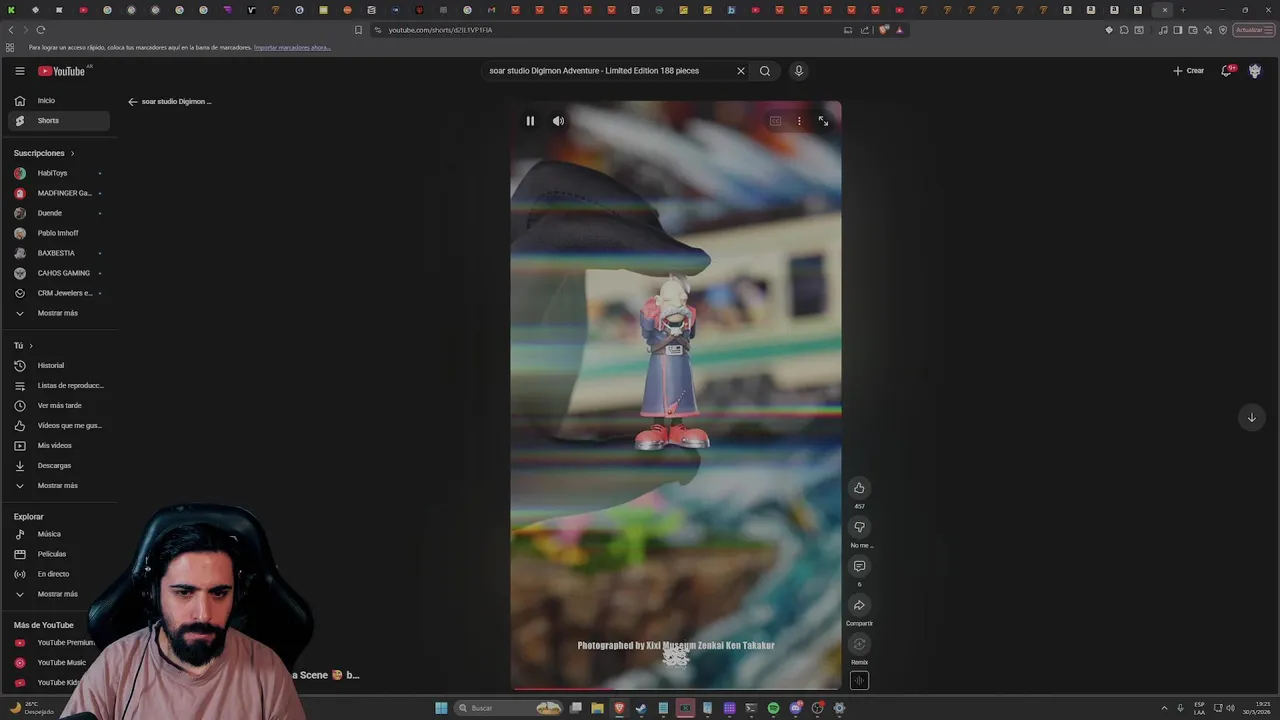1280x720 pixels.
Task: Open the CRM Jewelers channel
Action: [59, 293]
